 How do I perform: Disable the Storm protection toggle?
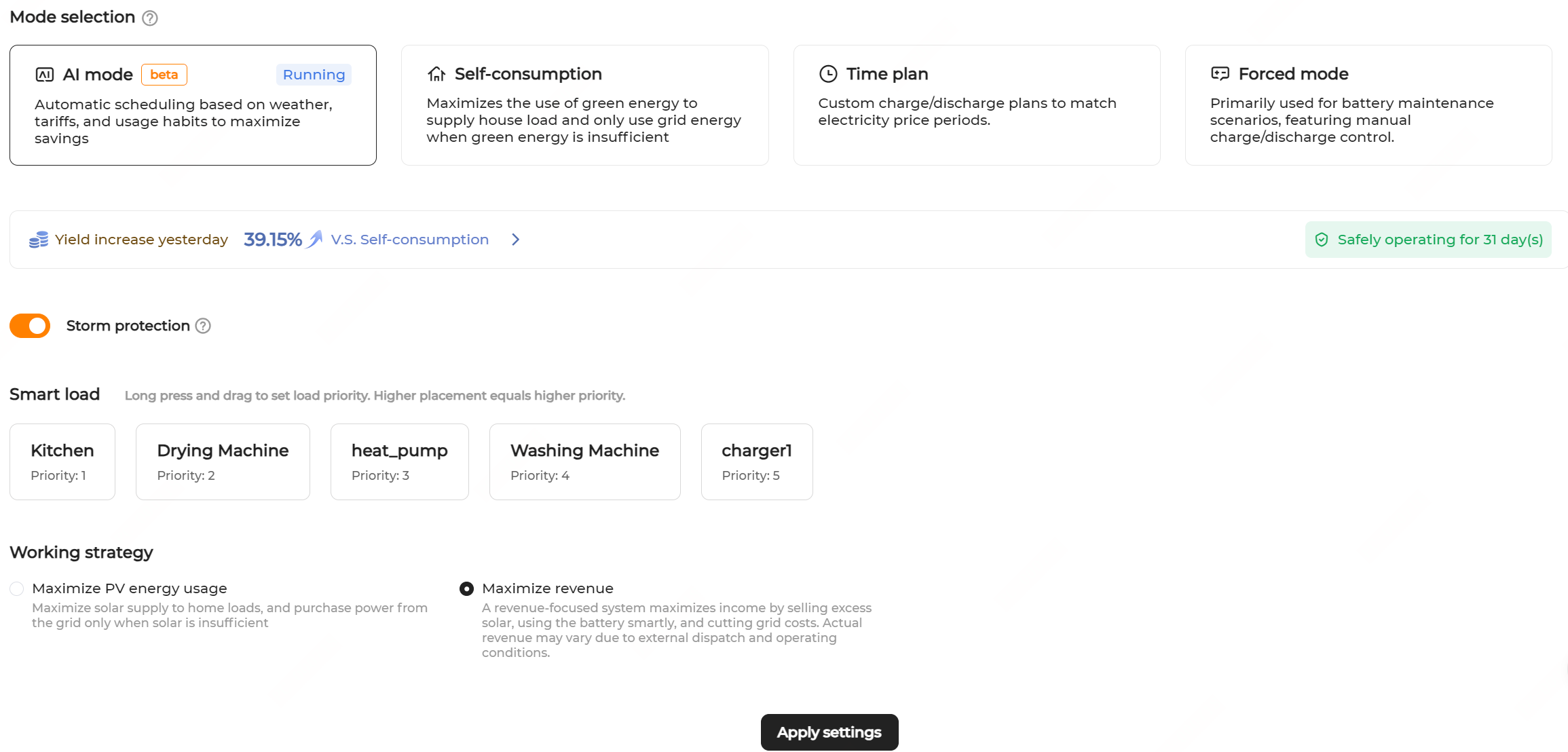(x=30, y=326)
